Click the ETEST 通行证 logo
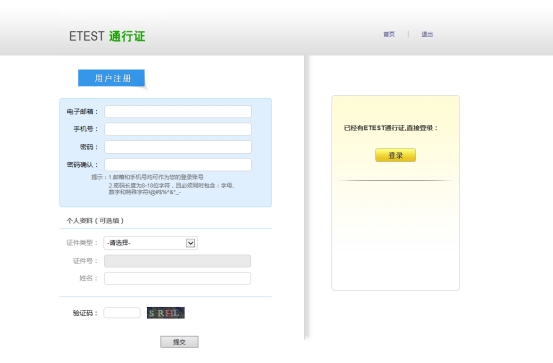 107,36
